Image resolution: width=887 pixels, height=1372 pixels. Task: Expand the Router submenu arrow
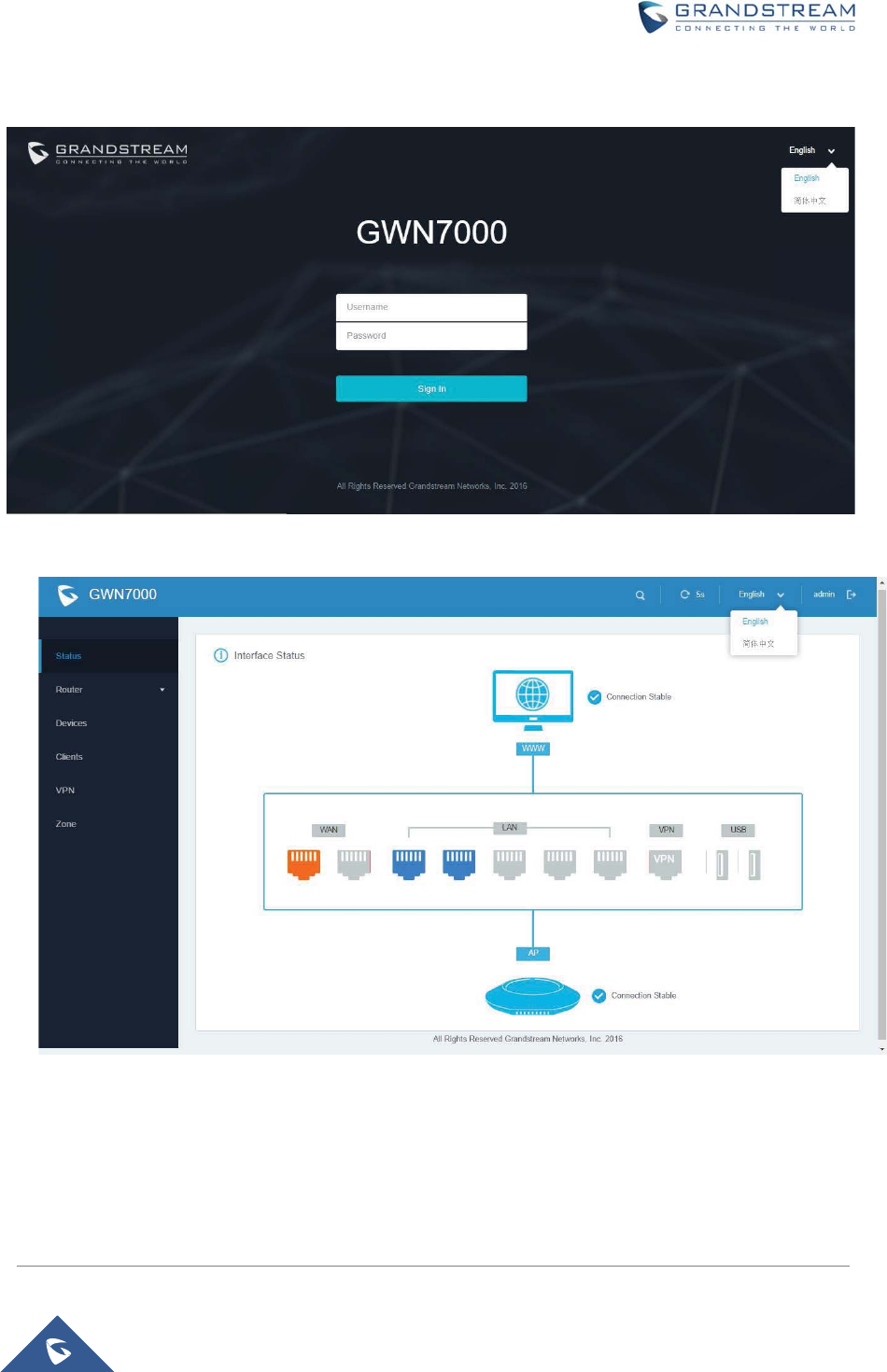162,690
